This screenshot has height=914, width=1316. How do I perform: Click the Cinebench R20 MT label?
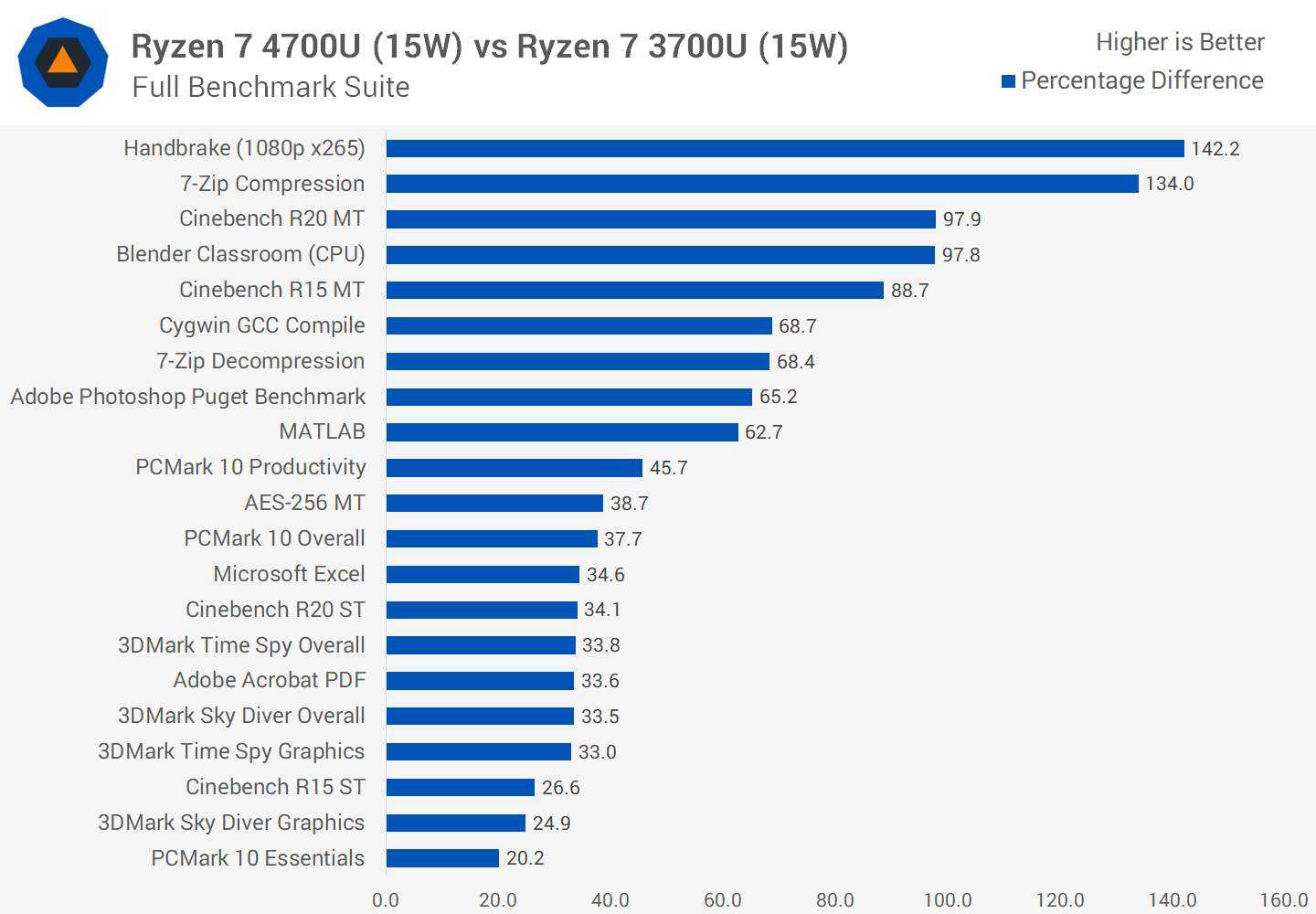point(272,218)
